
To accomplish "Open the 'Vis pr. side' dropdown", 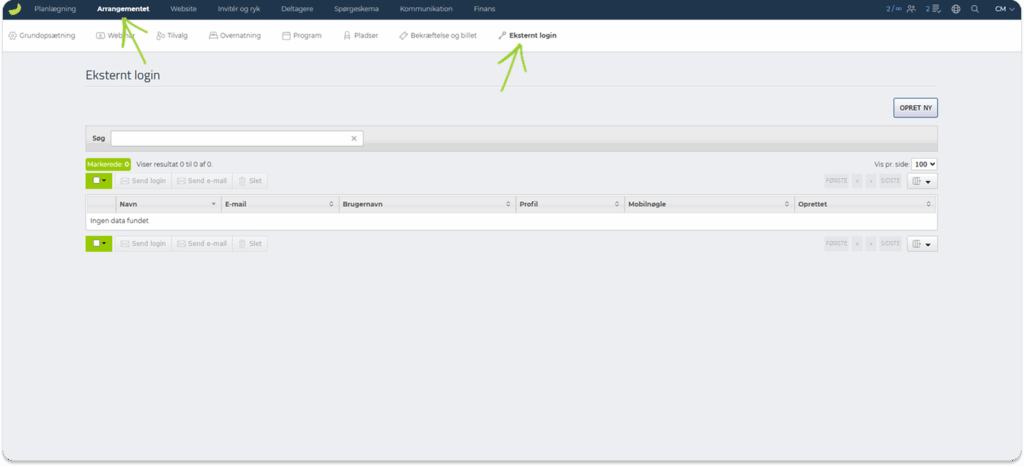I will click(x=924, y=164).
